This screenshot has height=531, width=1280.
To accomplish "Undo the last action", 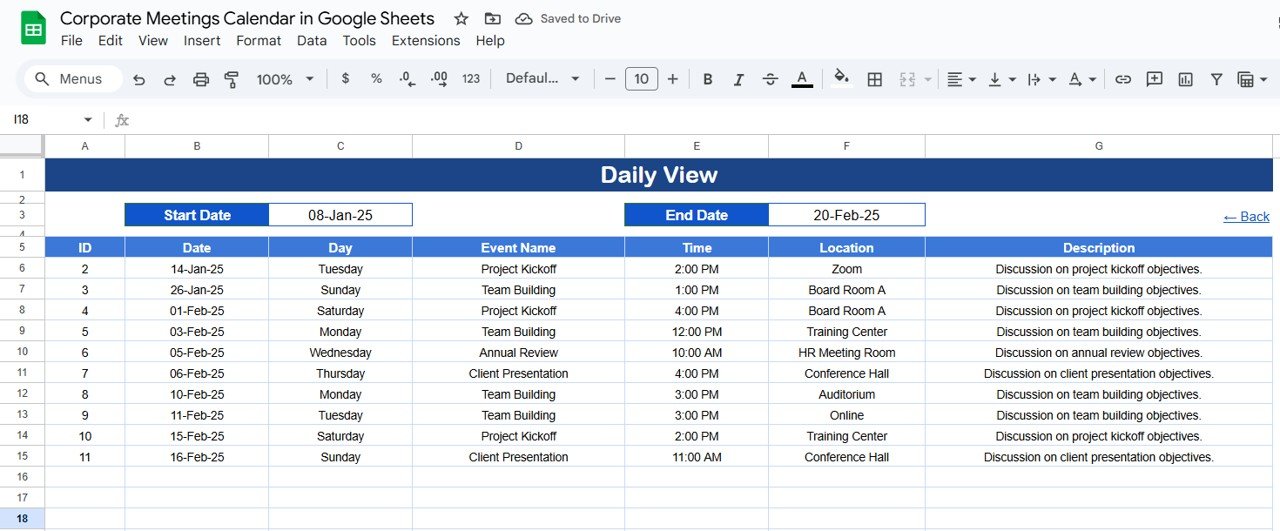I will click(x=139, y=79).
